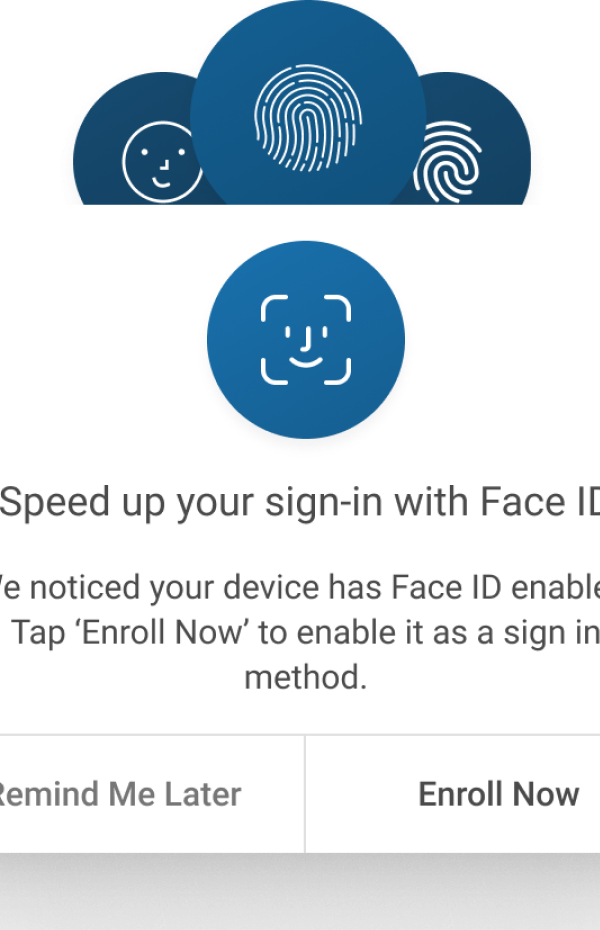Click the vertical divider between the buttons
600x930 pixels.
tap(305, 794)
